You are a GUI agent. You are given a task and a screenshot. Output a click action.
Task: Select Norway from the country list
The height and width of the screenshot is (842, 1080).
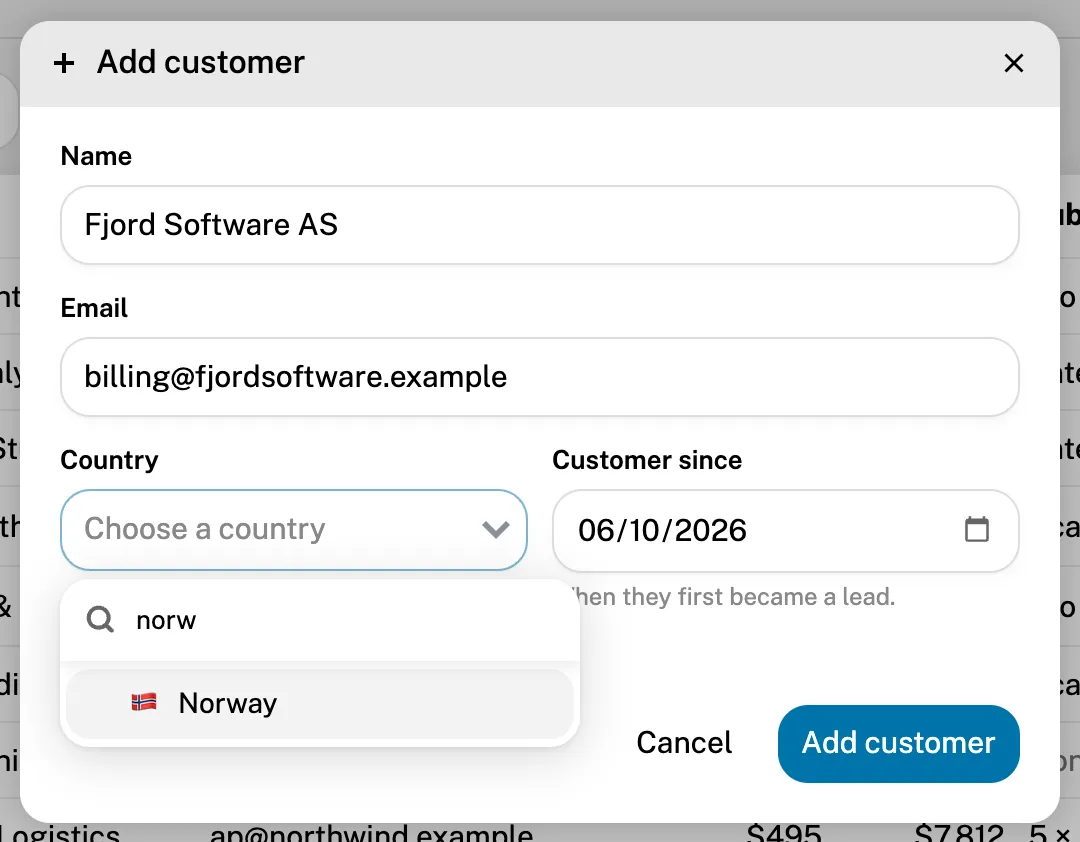pyautogui.click(x=320, y=704)
